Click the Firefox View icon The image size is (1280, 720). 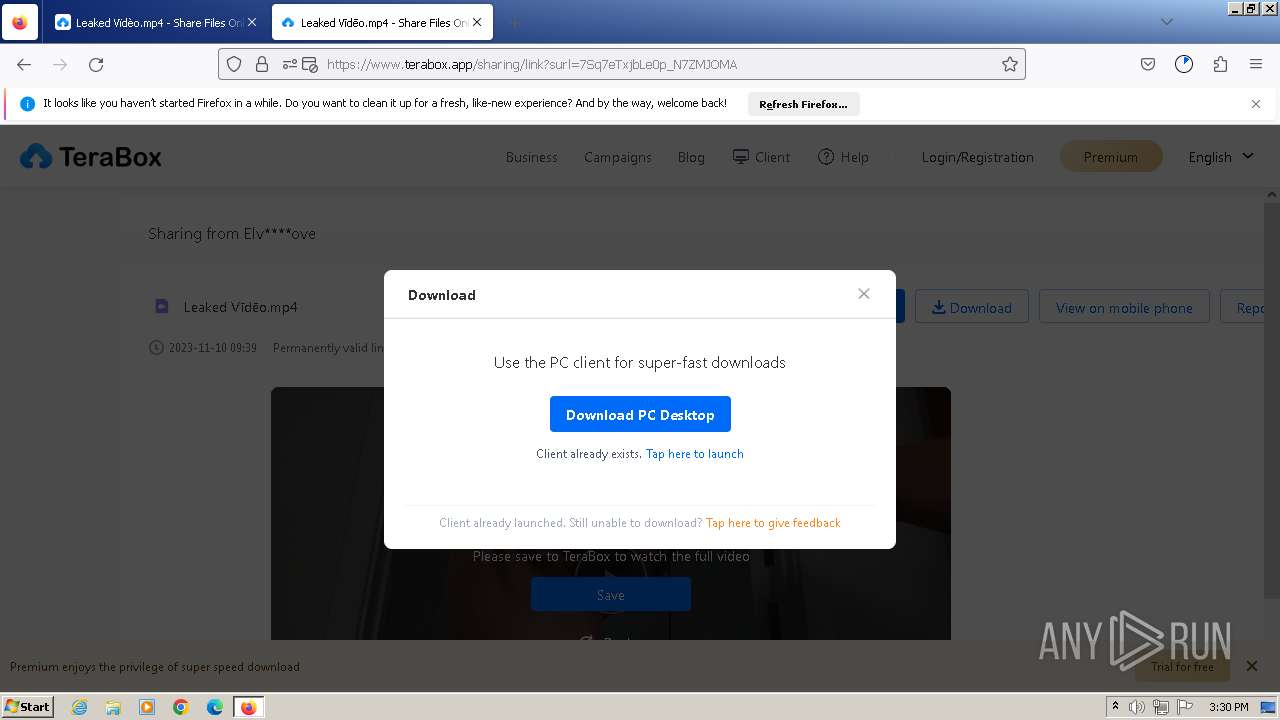[20, 22]
